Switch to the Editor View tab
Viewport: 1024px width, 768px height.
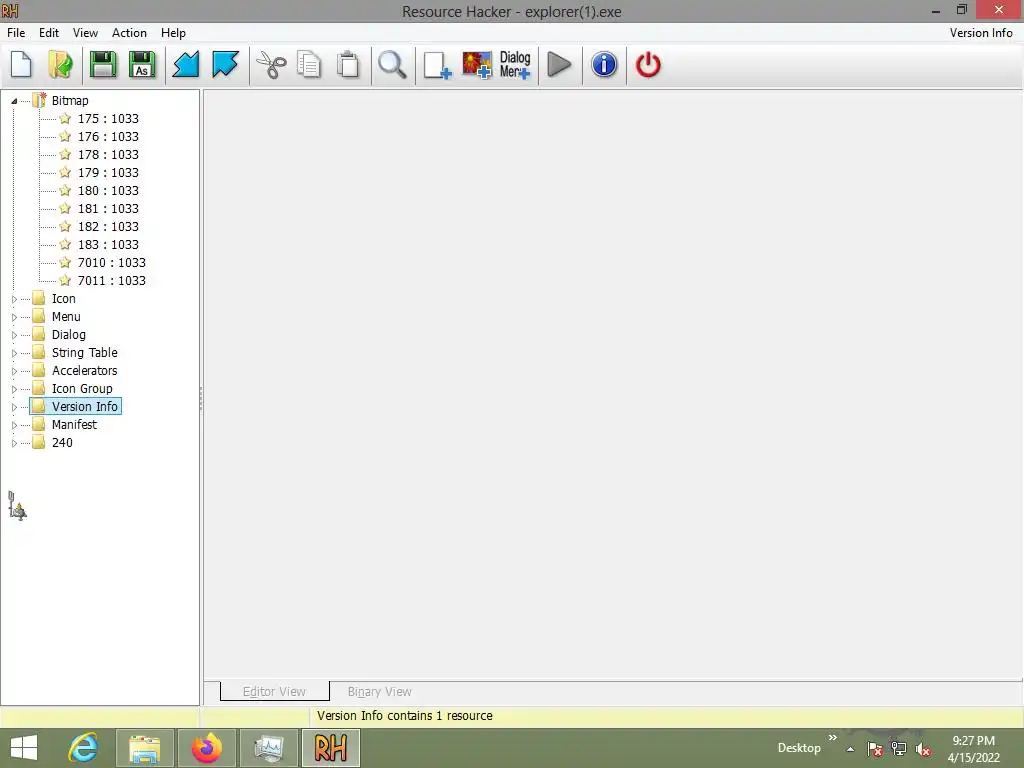(274, 691)
